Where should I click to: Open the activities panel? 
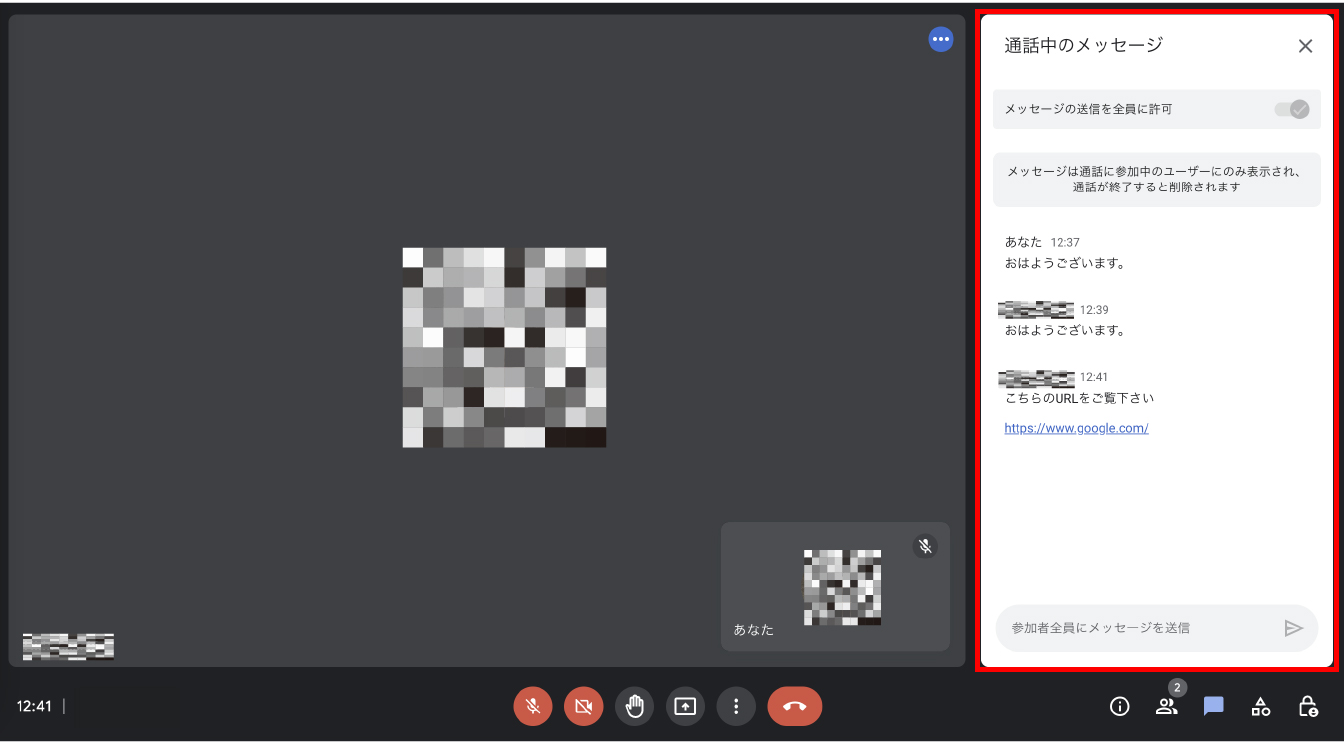tap(1260, 706)
